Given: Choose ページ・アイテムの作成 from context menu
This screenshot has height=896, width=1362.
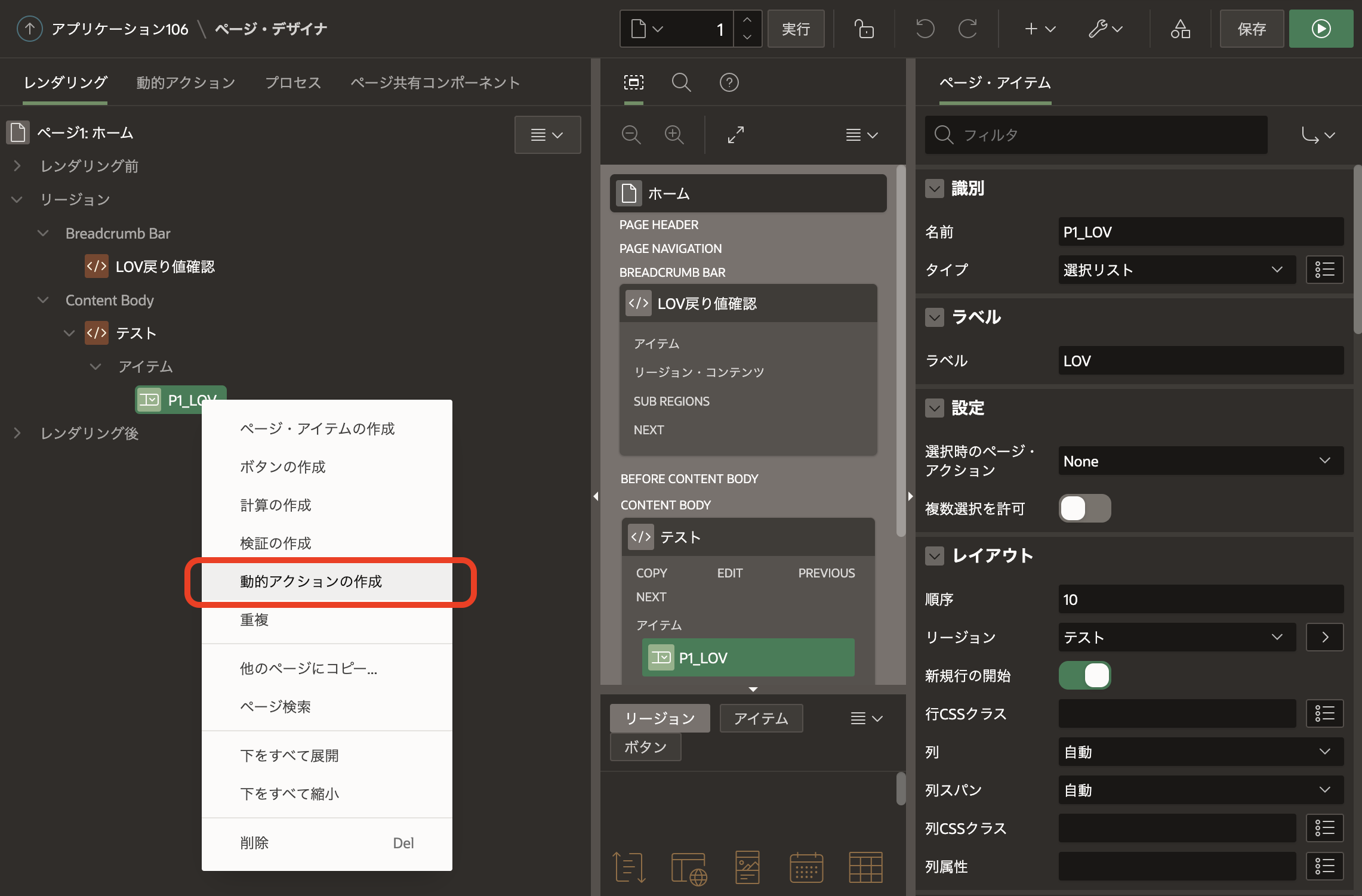Looking at the screenshot, I should tap(327, 428).
